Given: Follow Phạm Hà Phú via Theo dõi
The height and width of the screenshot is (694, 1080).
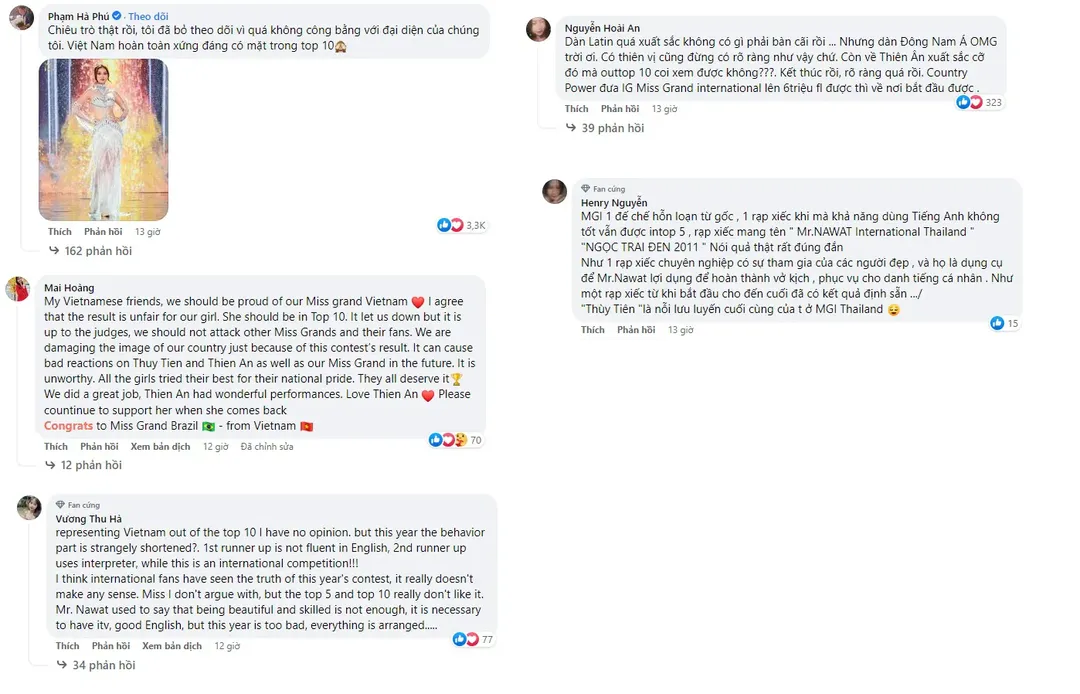Looking at the screenshot, I should tap(148, 16).
